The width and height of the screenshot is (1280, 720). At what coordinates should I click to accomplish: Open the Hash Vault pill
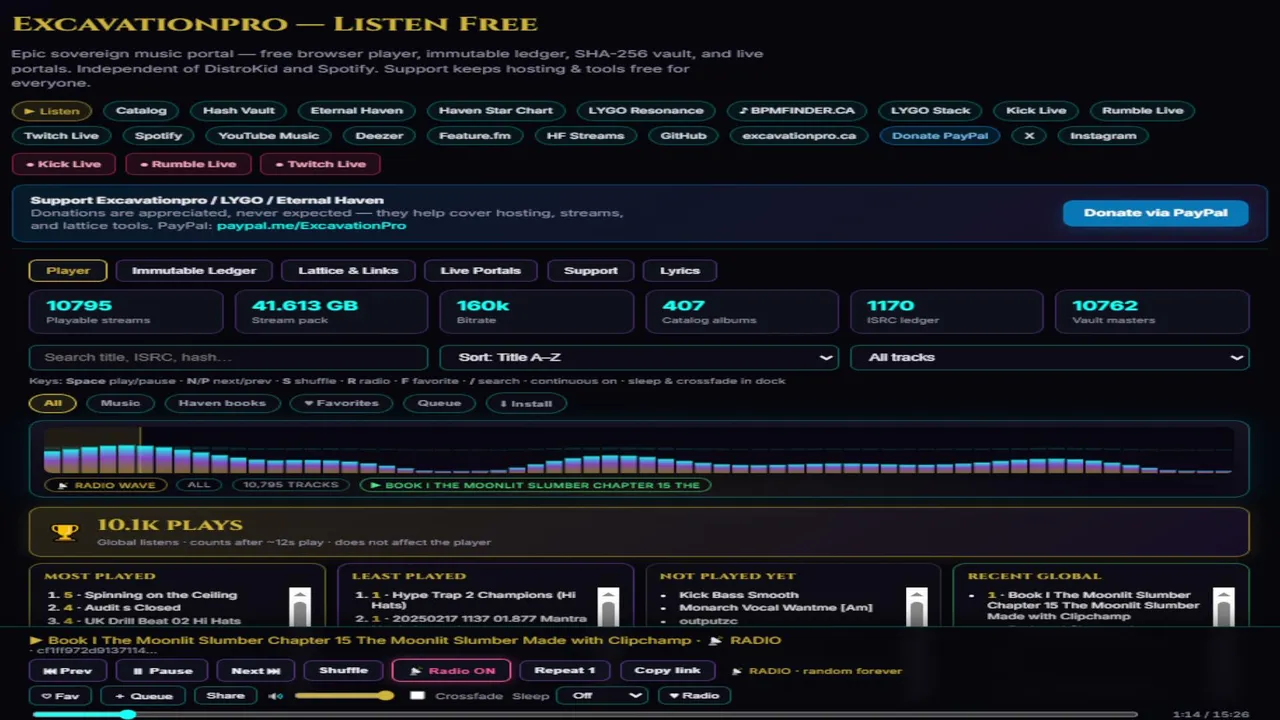pos(239,111)
